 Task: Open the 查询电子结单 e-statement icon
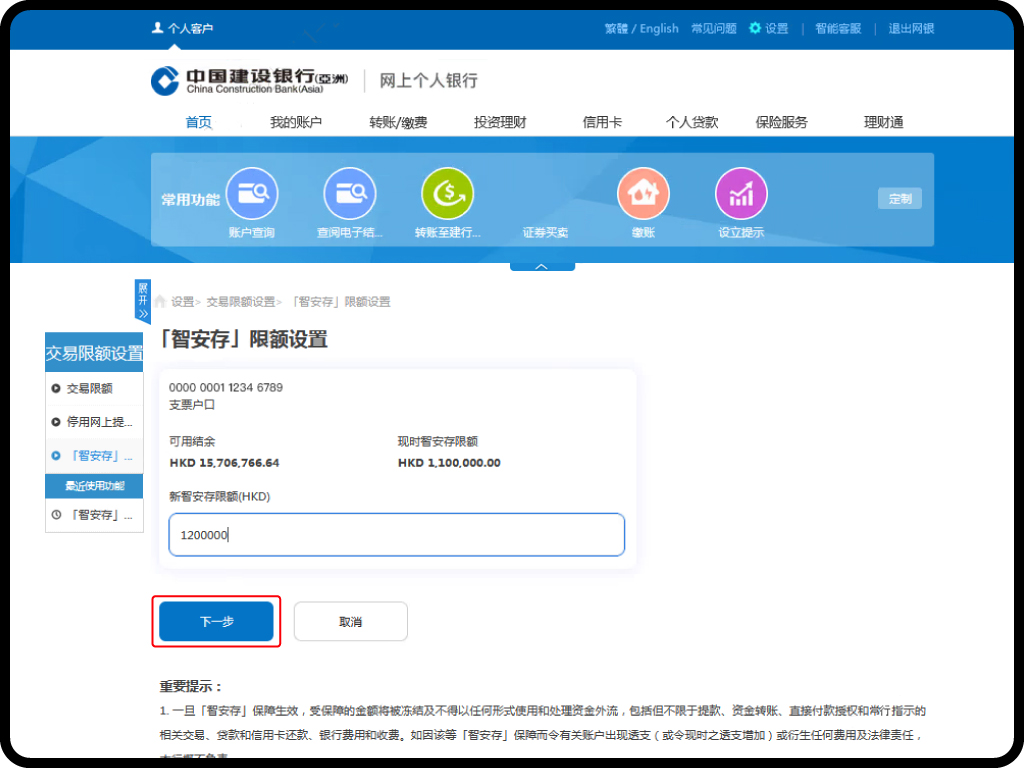[350, 194]
